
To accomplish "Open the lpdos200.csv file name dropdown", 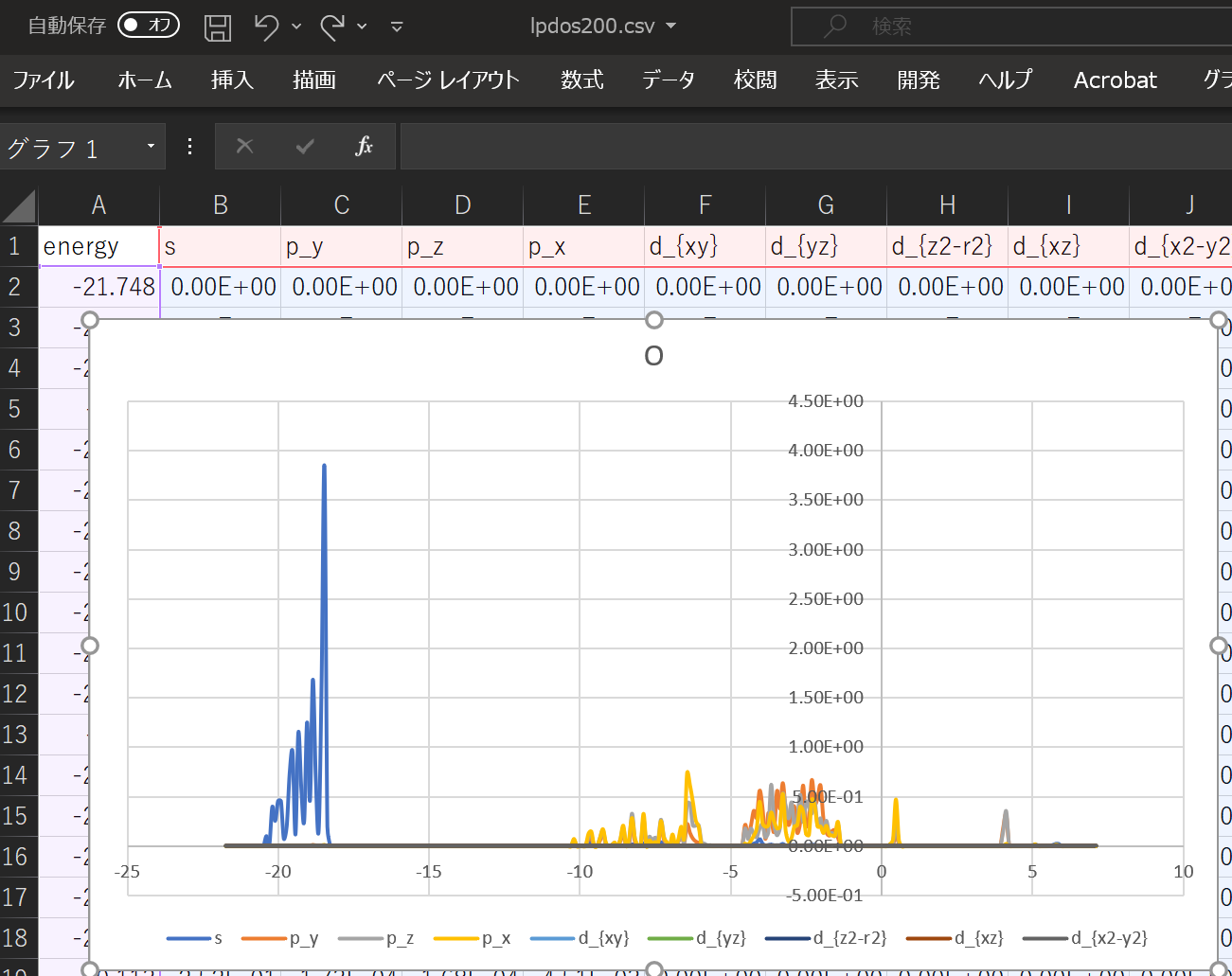I will [x=671, y=27].
